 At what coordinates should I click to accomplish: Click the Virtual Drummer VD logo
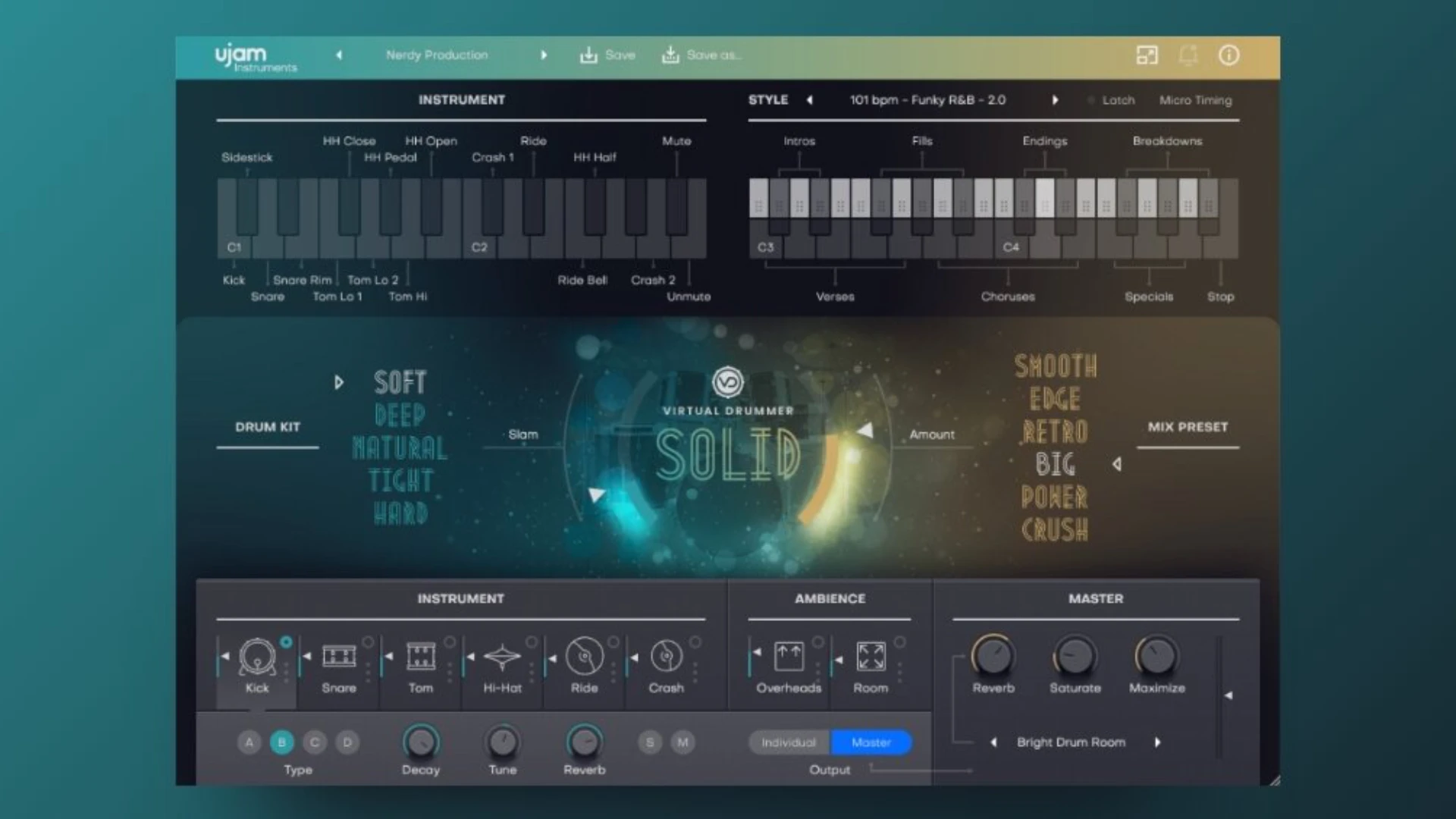pos(728,382)
